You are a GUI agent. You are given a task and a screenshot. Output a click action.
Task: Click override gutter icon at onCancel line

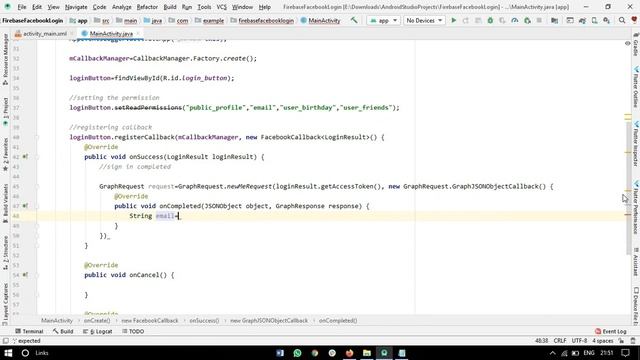click(x=25, y=275)
